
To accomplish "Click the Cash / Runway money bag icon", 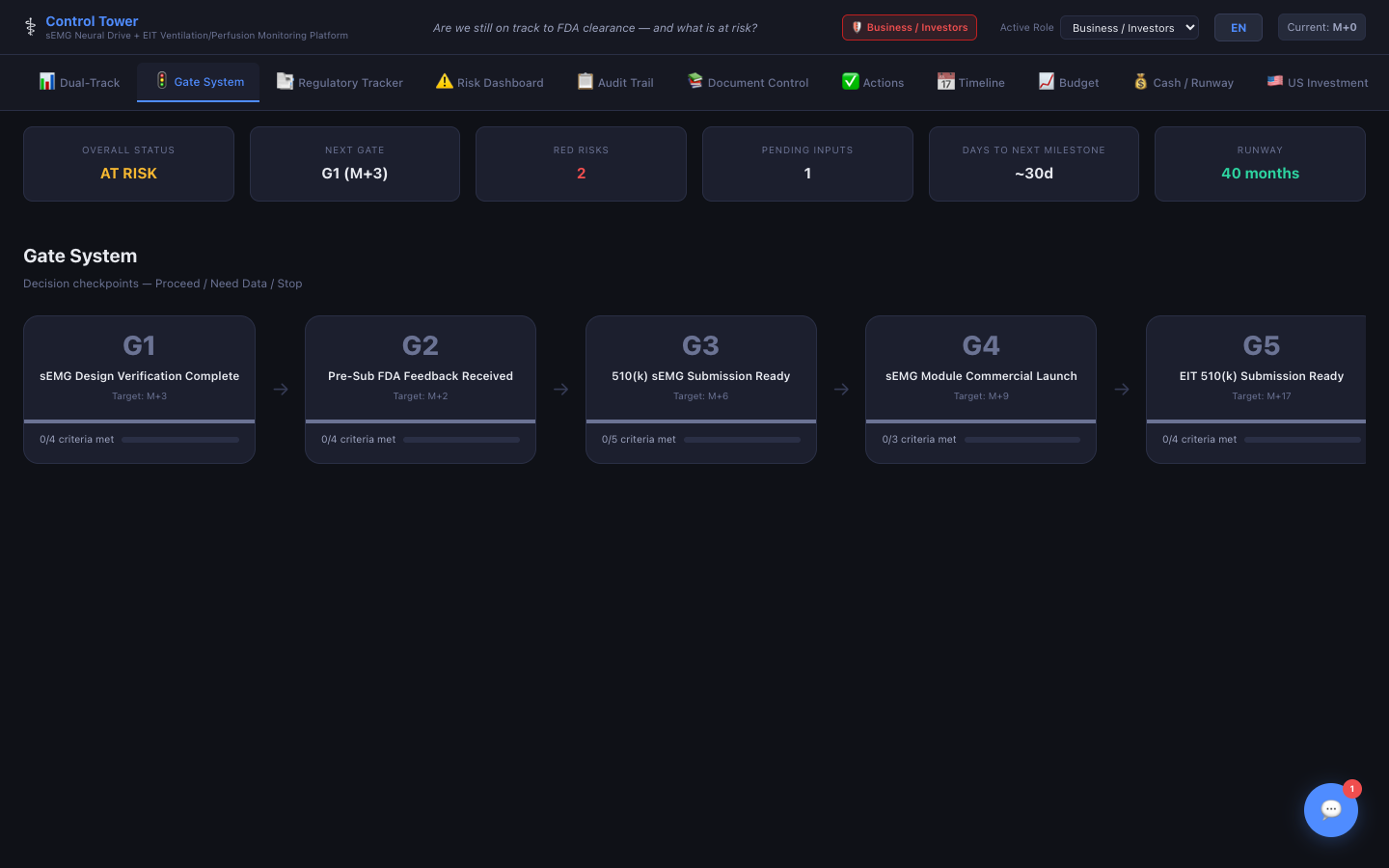I will tap(1140, 82).
